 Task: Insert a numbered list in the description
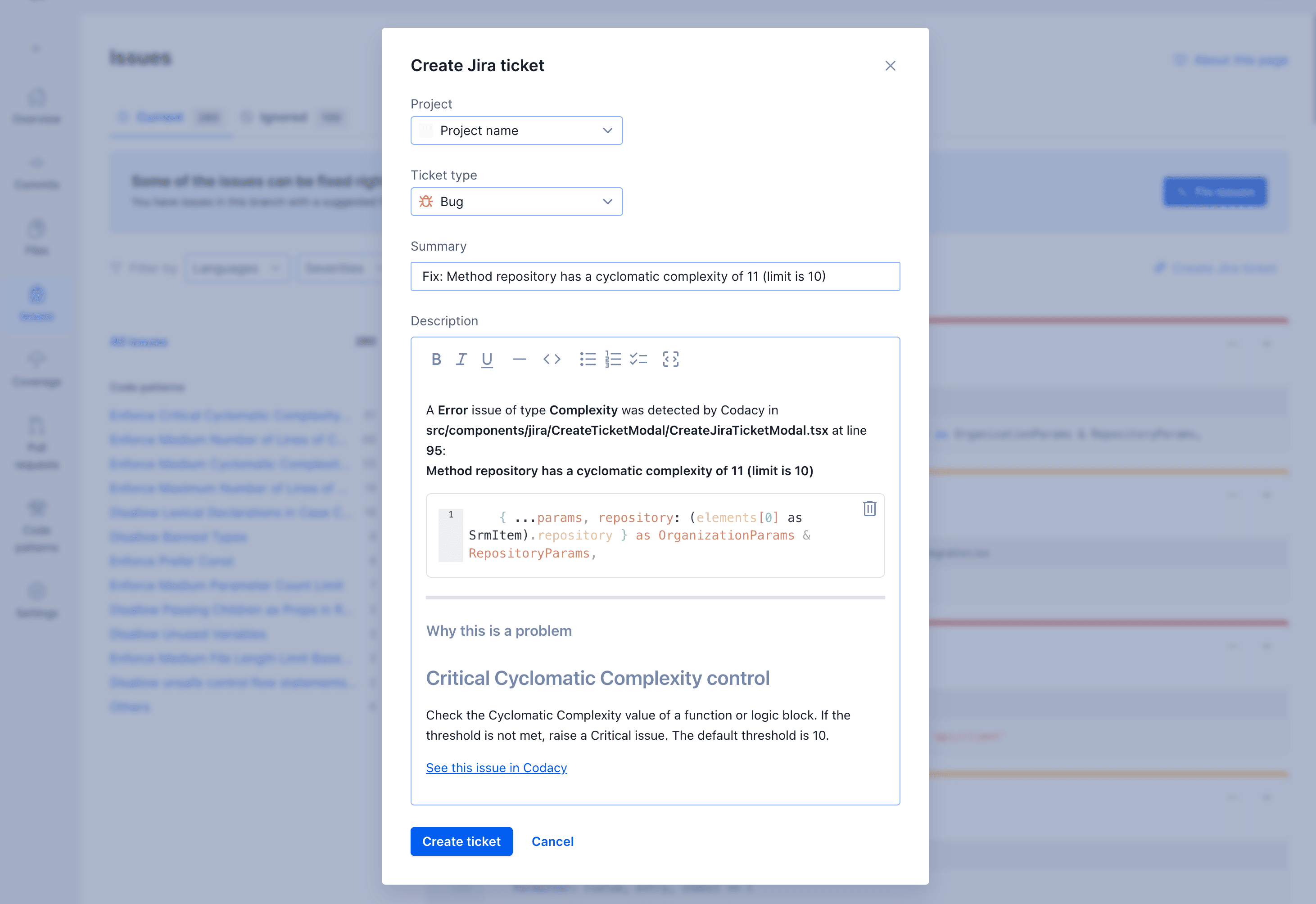click(x=613, y=359)
